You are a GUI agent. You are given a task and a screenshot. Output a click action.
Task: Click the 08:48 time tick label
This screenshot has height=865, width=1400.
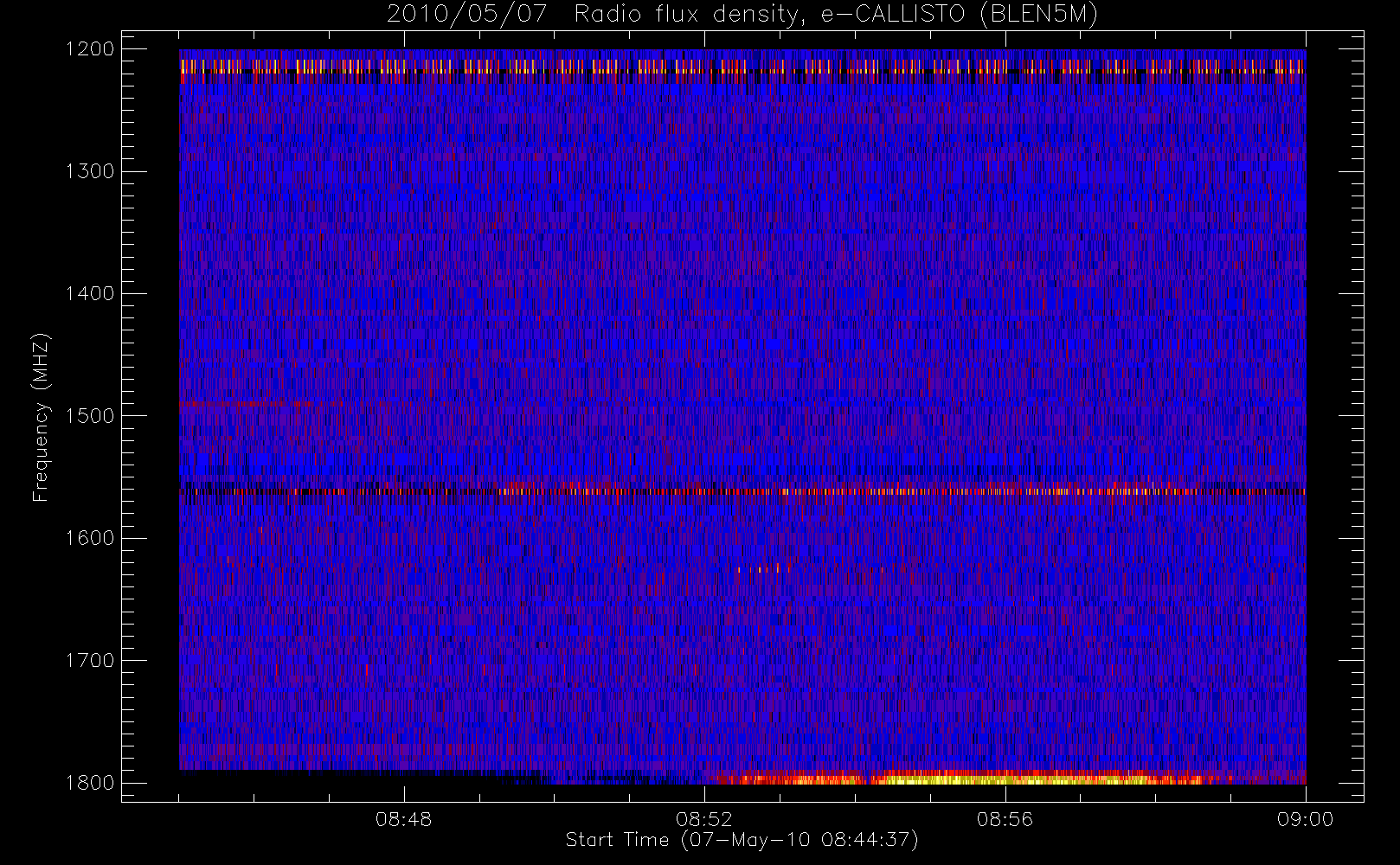[x=403, y=819]
